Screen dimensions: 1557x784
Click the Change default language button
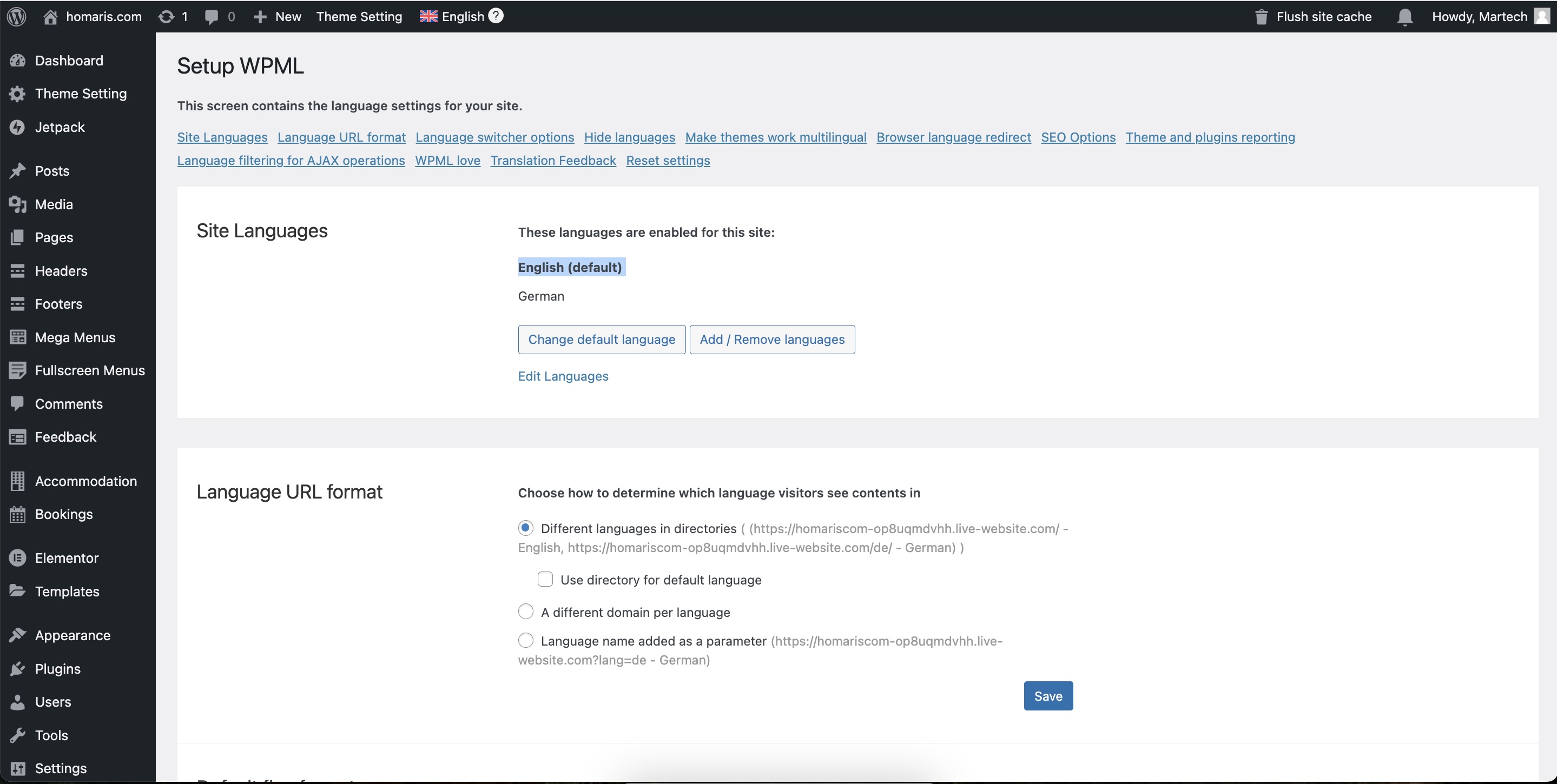tap(602, 340)
